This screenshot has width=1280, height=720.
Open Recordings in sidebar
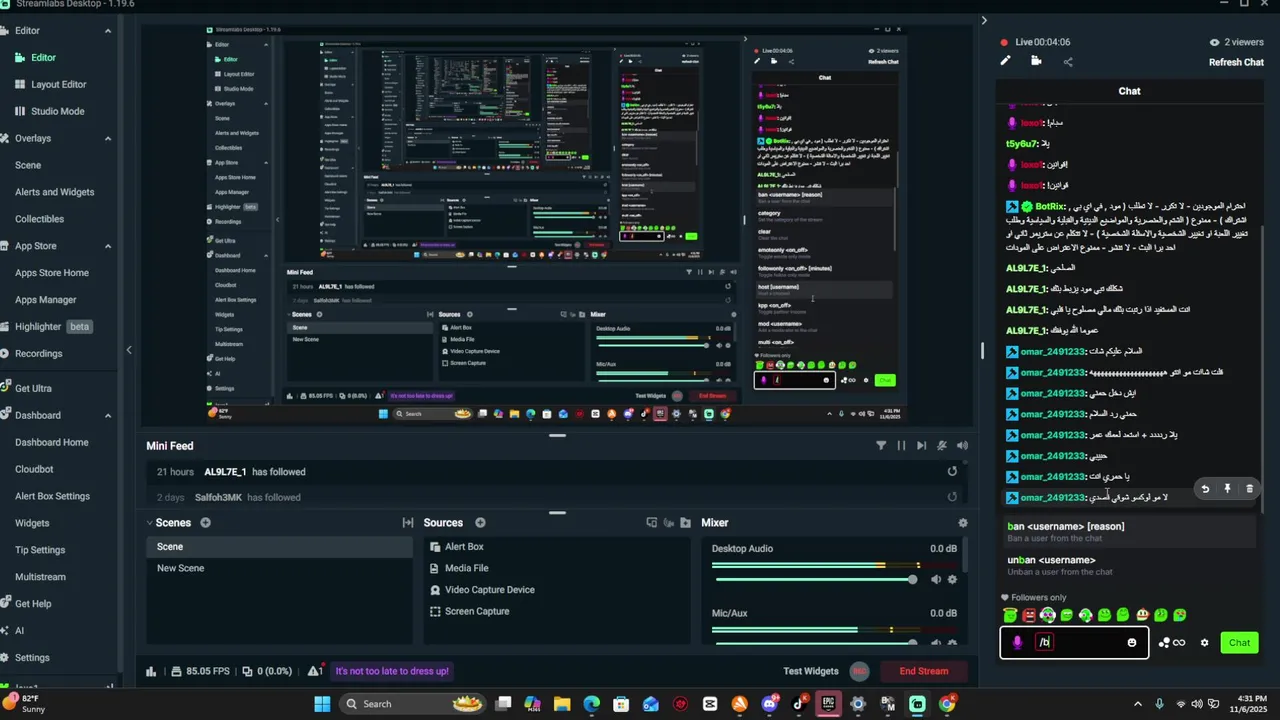38,353
